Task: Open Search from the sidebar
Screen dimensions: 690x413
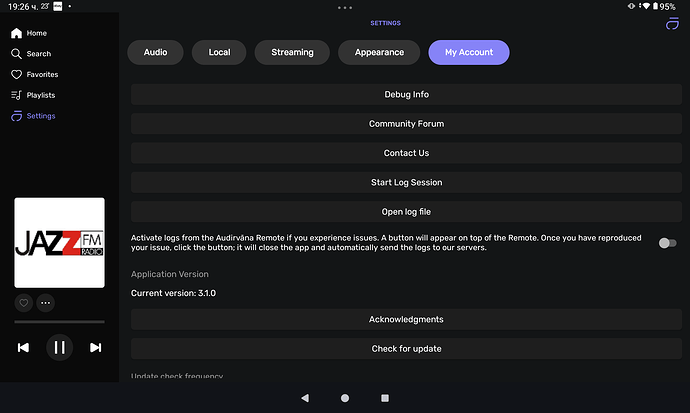Action: click(x=31, y=54)
